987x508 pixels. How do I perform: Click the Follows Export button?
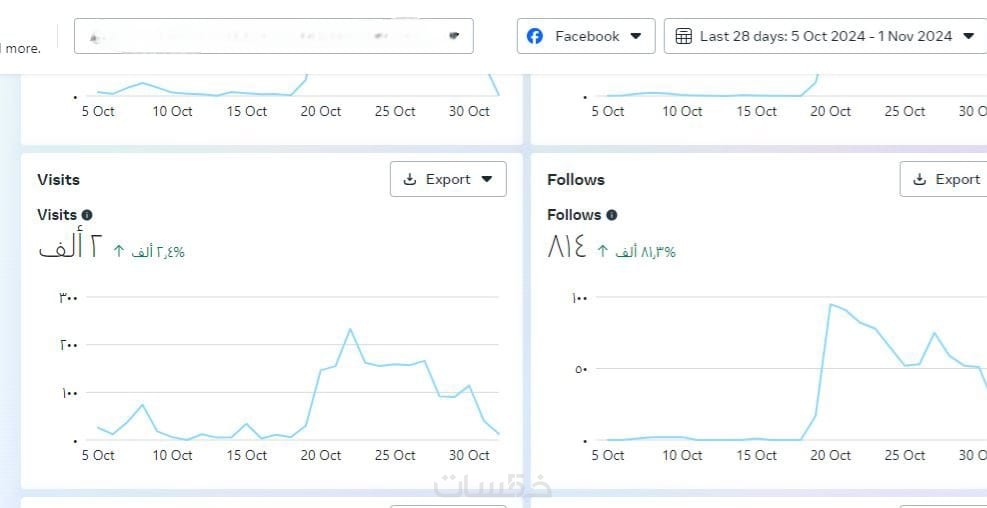[945, 180]
